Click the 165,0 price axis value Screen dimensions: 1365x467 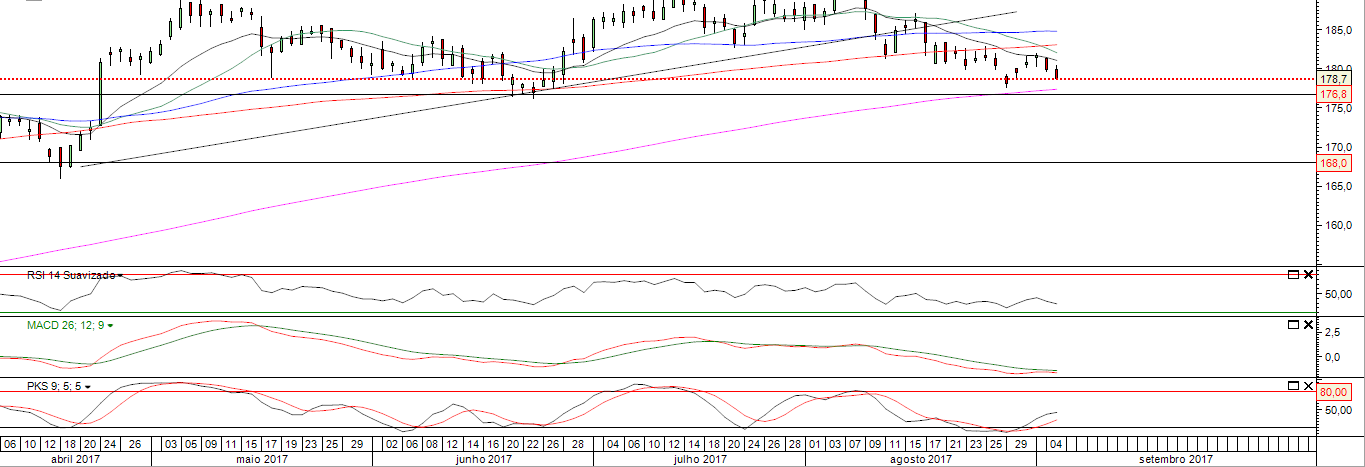click(x=1338, y=186)
